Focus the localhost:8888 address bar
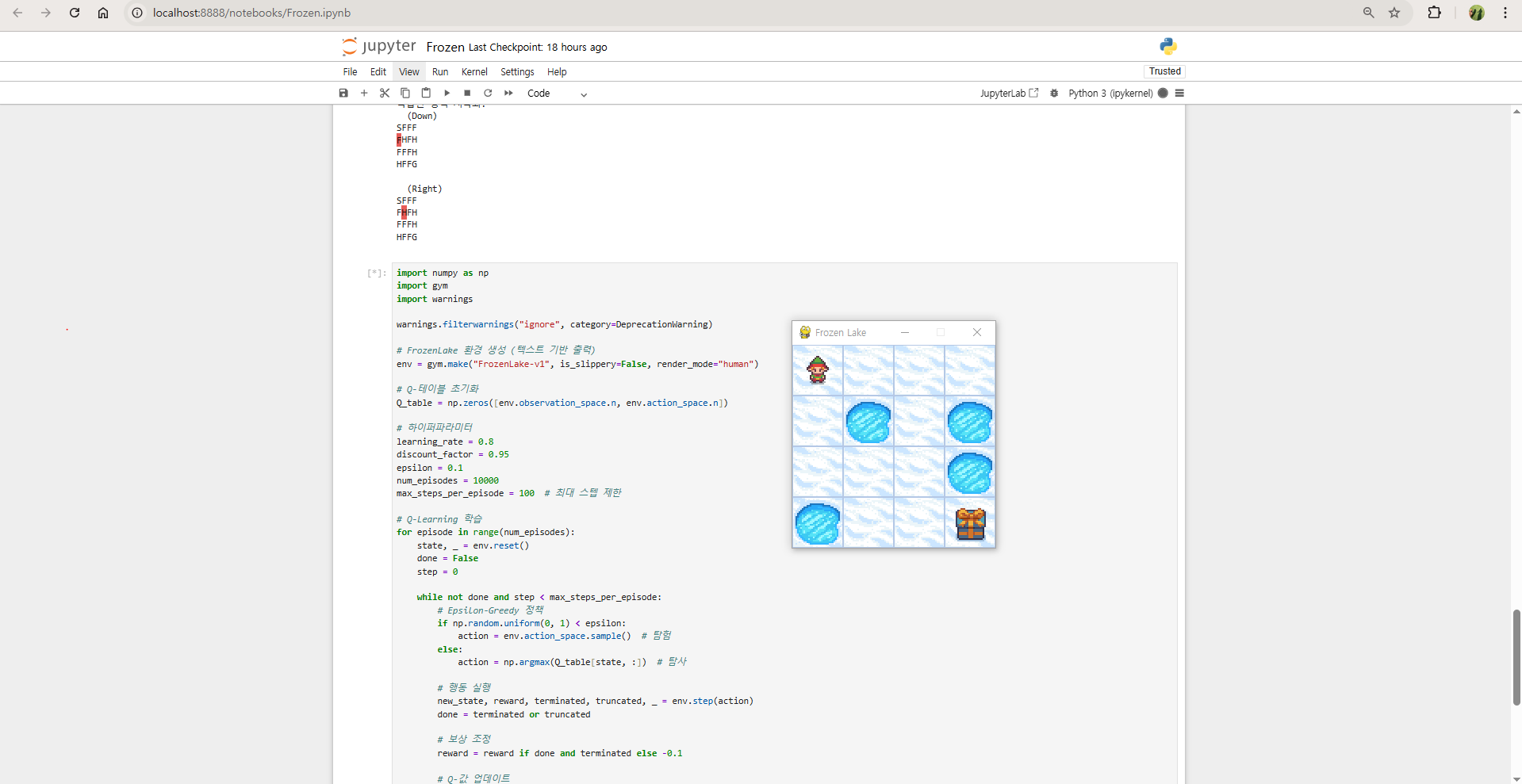 point(251,13)
